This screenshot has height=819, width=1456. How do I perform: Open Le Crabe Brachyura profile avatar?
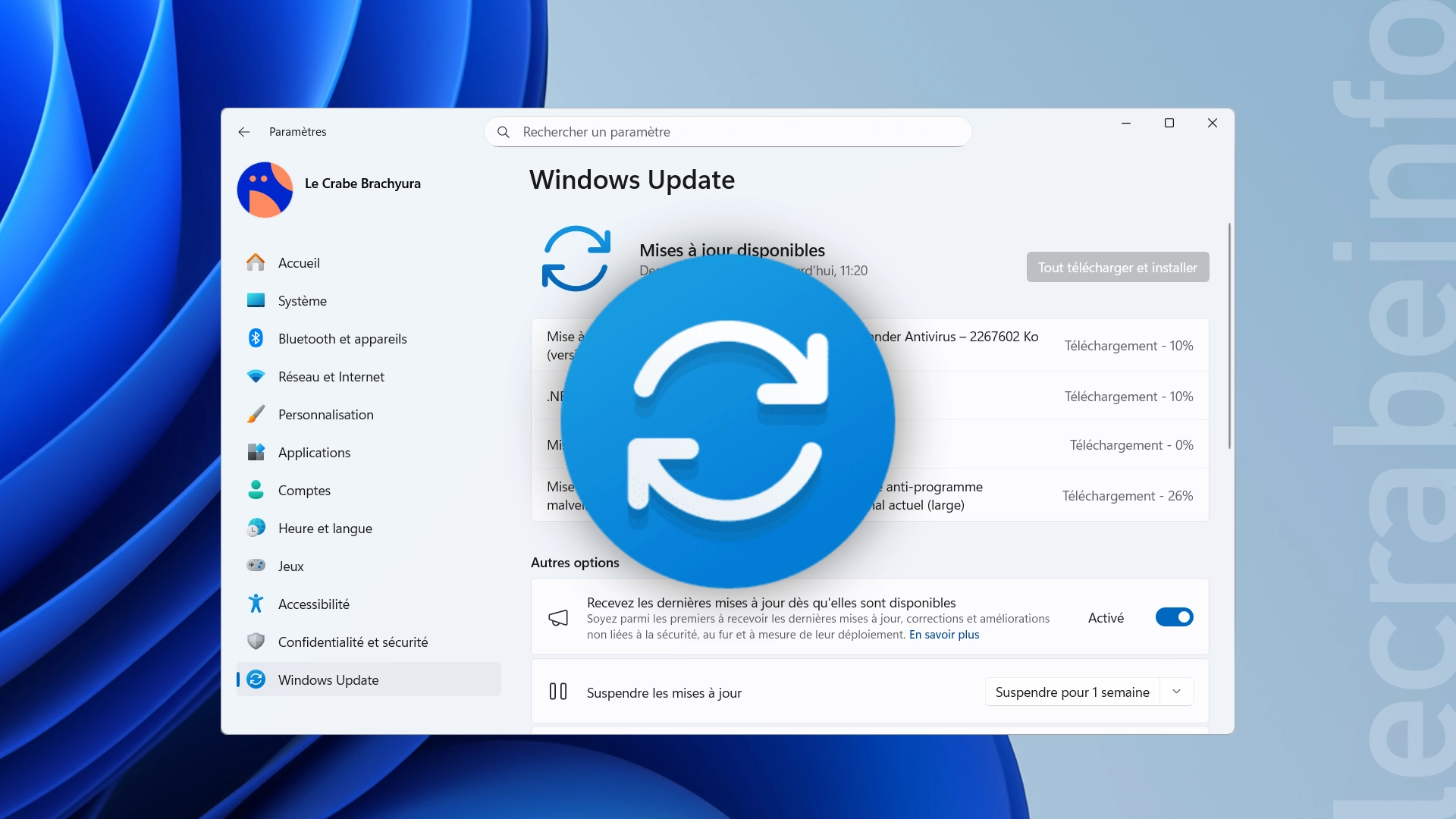[265, 190]
